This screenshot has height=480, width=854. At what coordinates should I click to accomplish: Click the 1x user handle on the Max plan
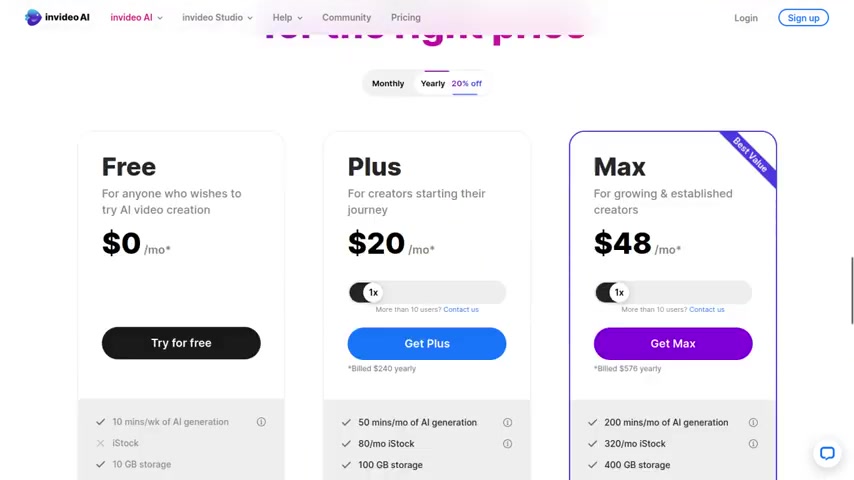619,293
